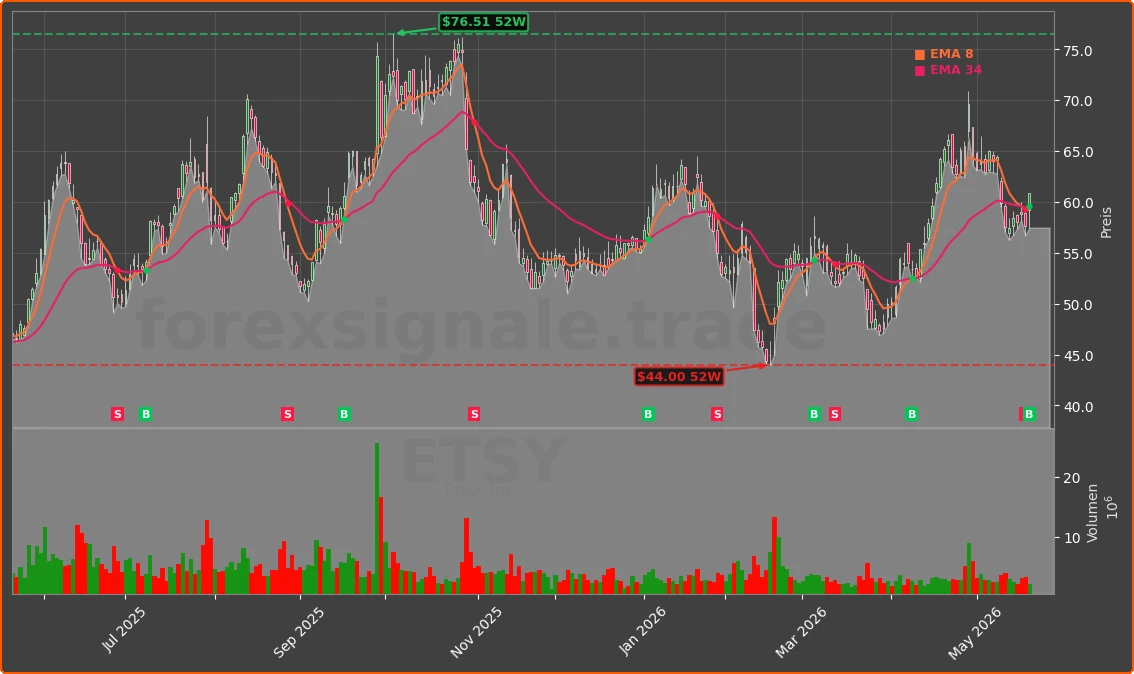Screen dimensions: 1134x674
Task: Click the 10 volume axis value
Action: (1072, 538)
